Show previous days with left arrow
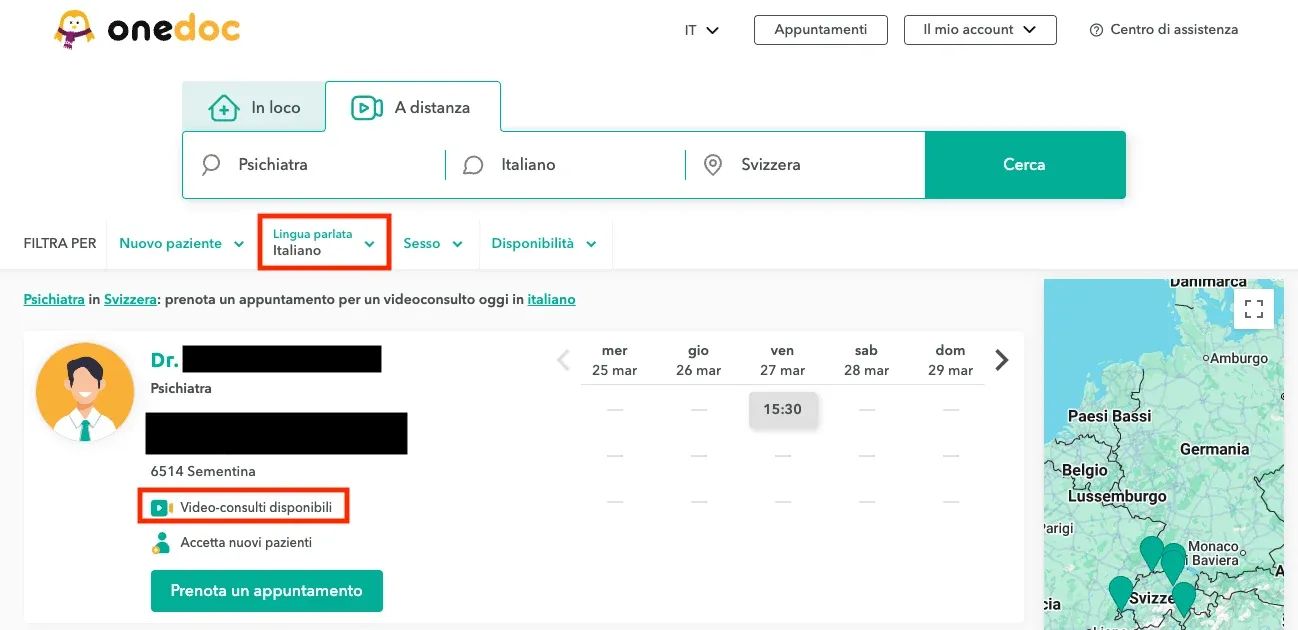This screenshot has width=1298, height=630. [563, 360]
